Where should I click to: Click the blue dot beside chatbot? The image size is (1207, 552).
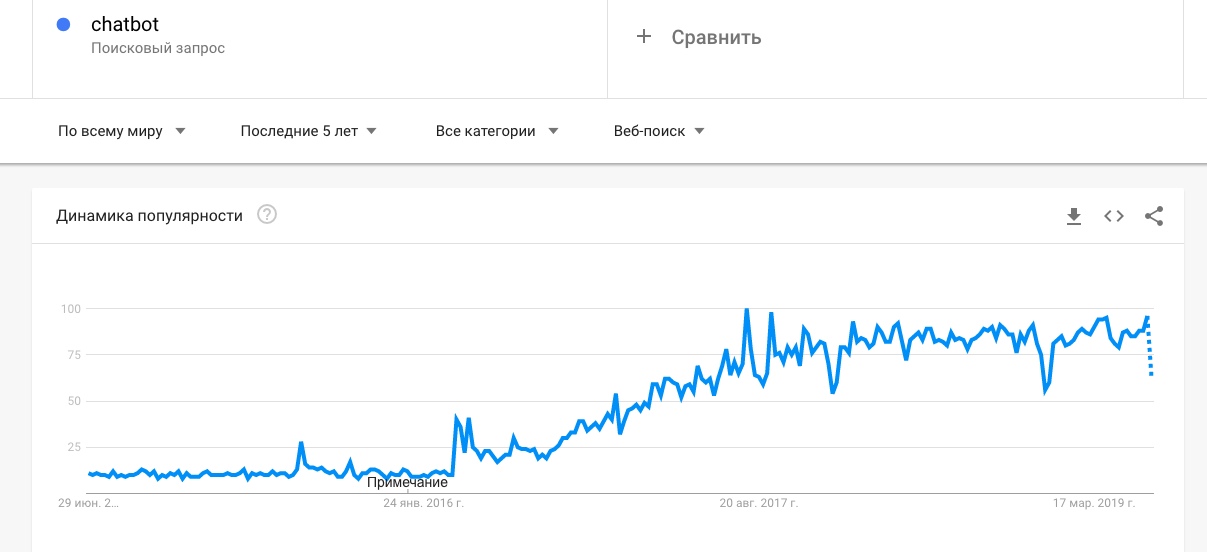coord(64,25)
